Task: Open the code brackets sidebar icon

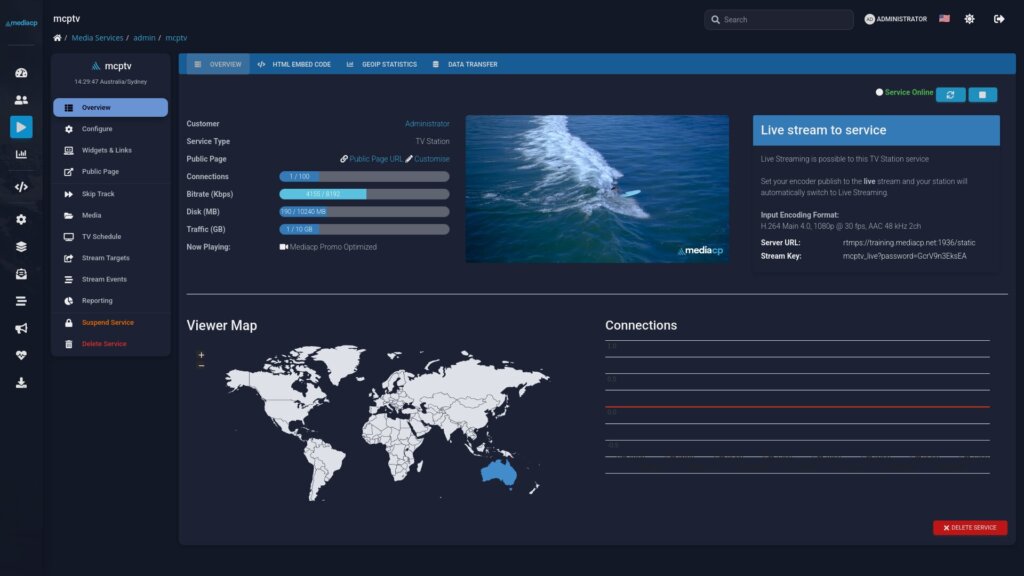Action: 21,187
